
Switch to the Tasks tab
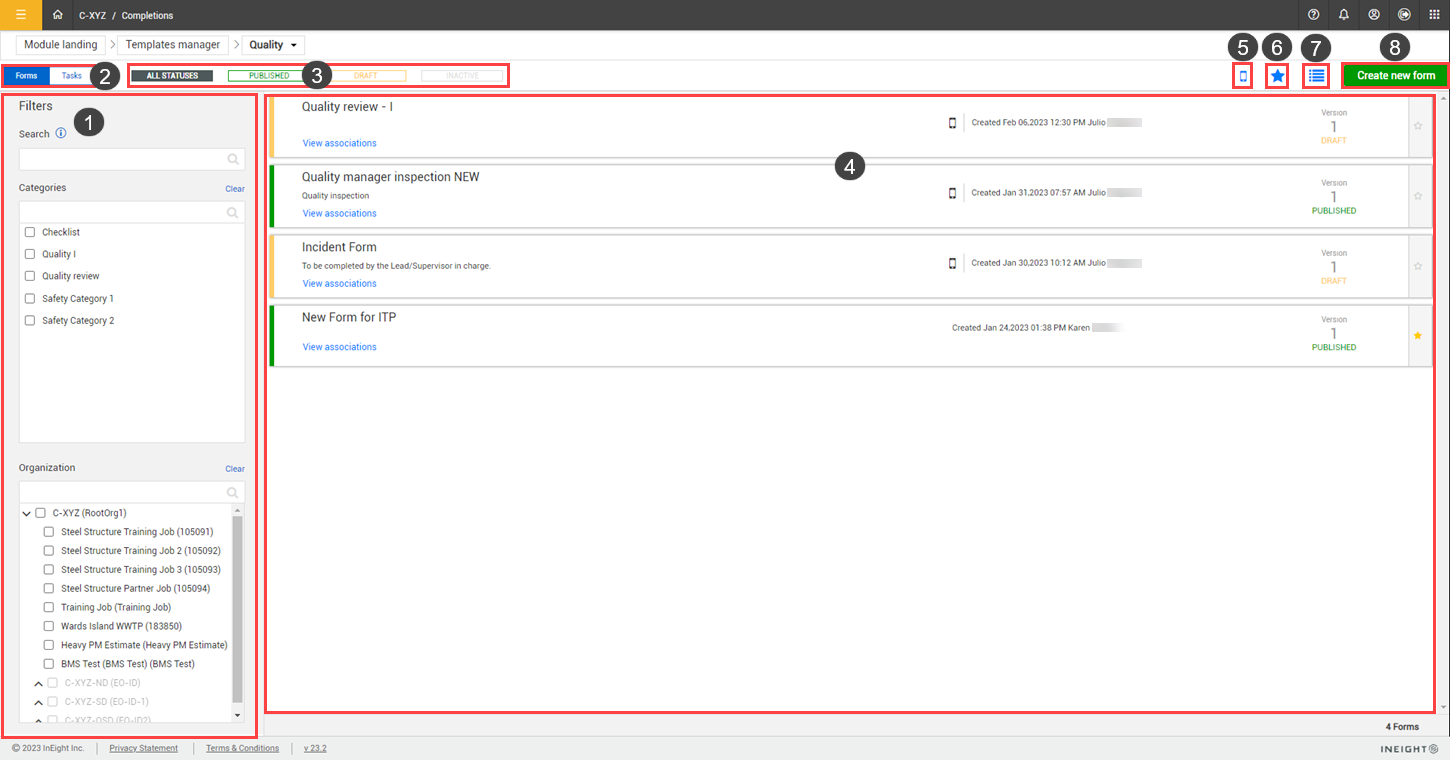[71, 76]
